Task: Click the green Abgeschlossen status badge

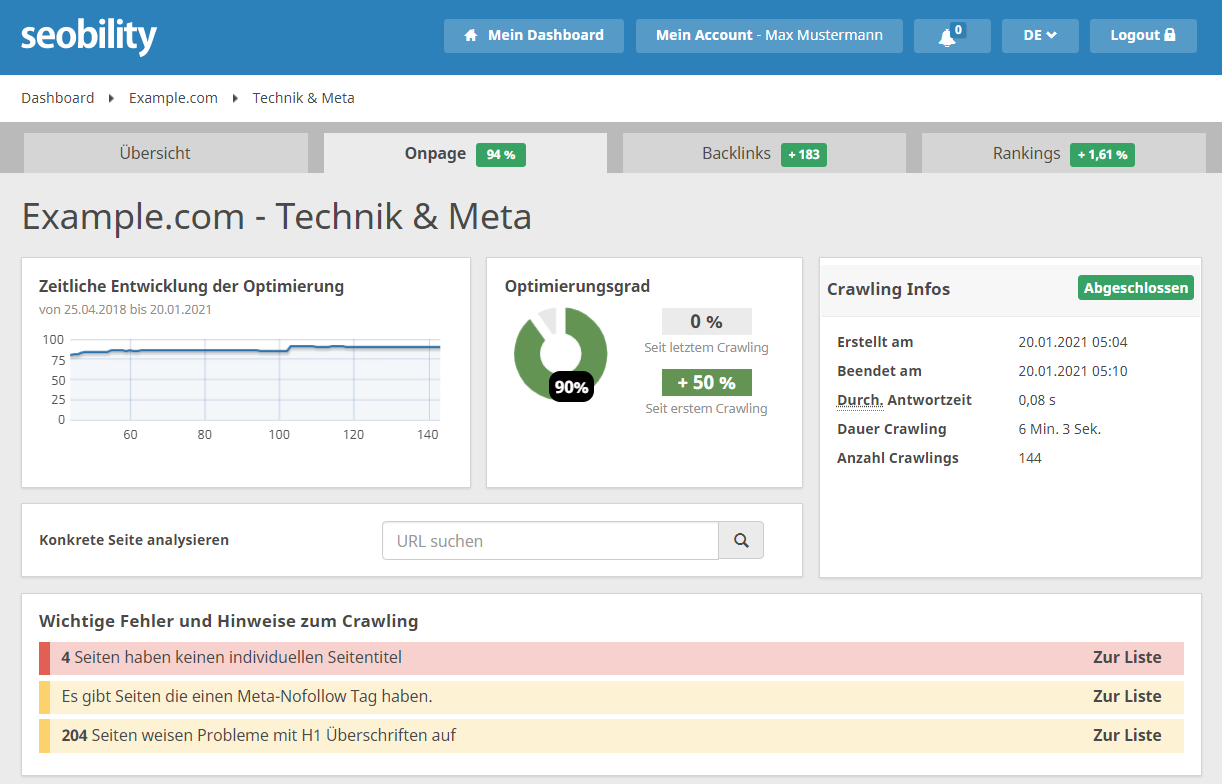Action: point(1136,288)
